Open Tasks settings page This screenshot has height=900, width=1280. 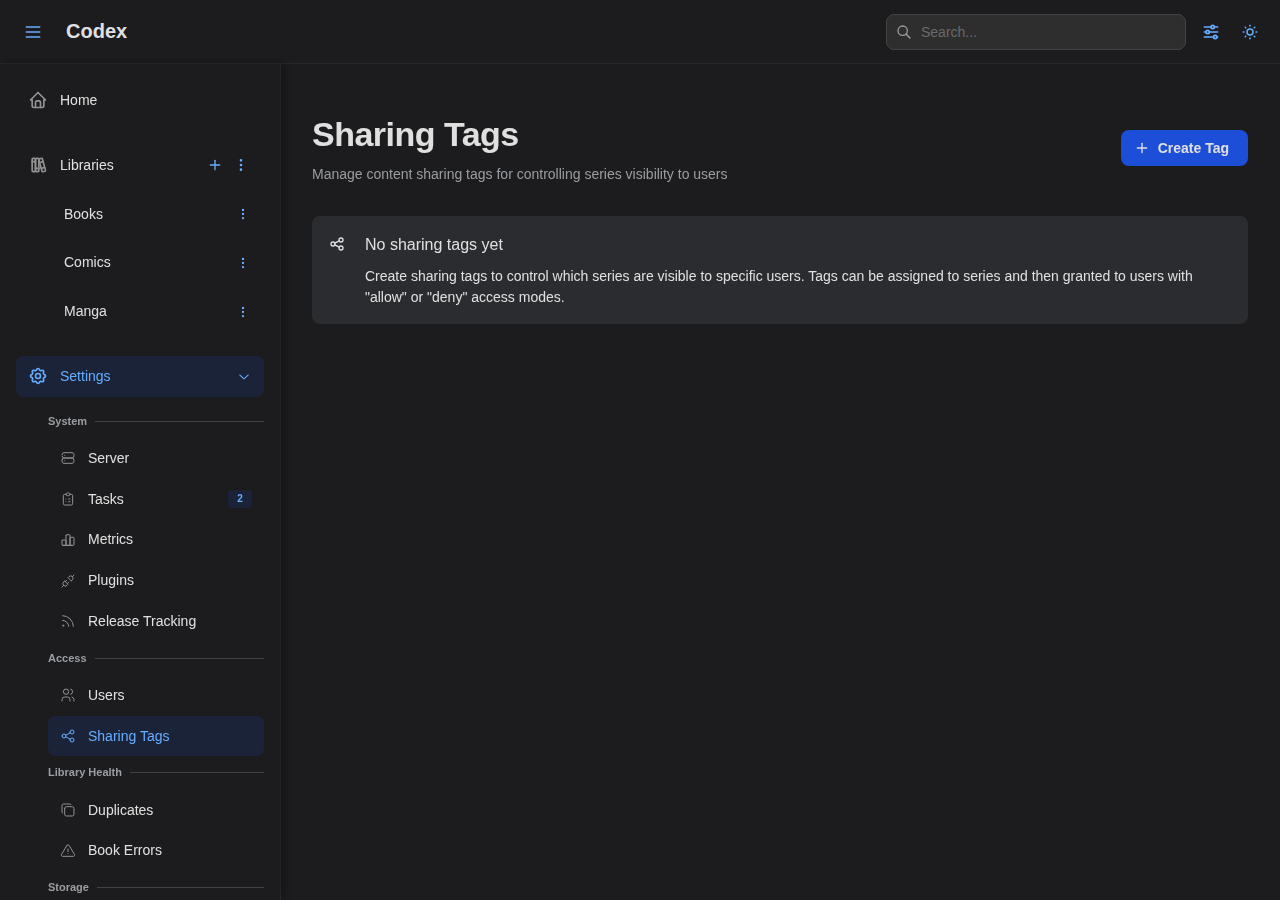[x=156, y=499]
